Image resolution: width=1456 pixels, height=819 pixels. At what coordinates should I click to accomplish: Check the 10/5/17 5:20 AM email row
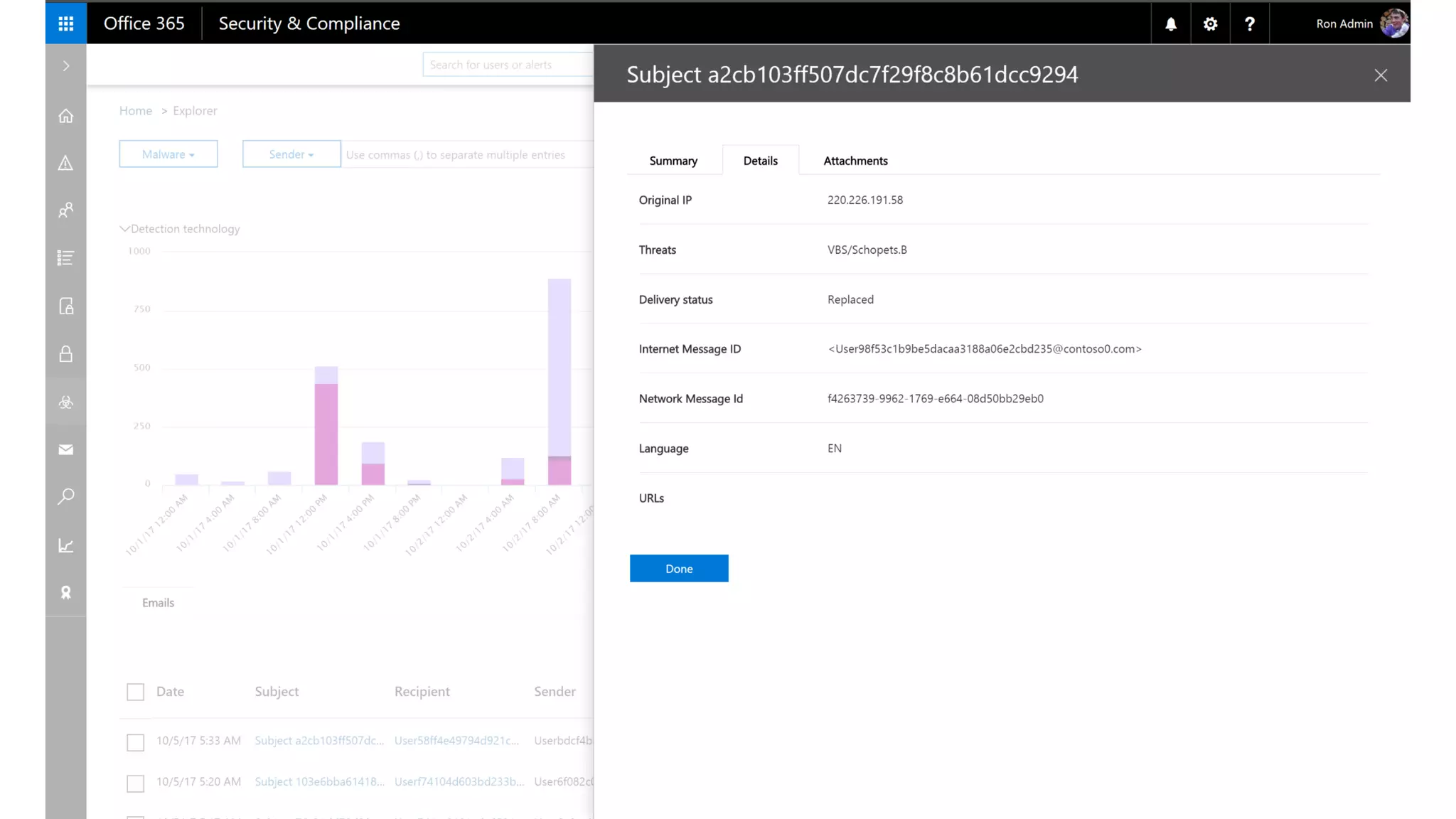[135, 783]
